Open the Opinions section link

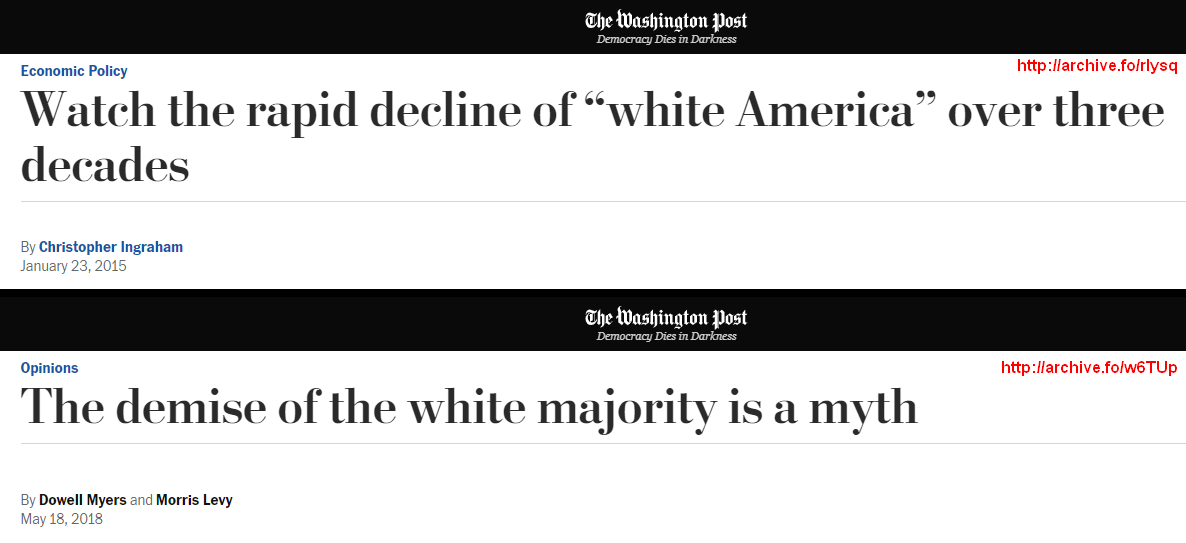point(49,368)
